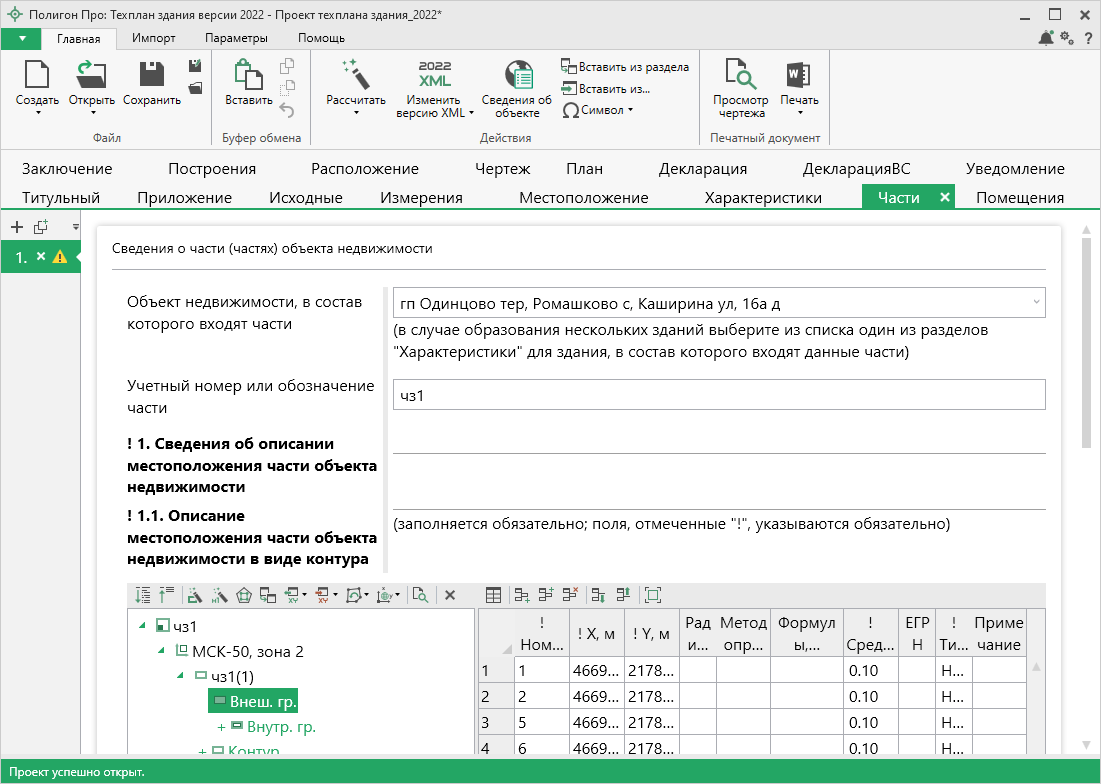Collapse the МСК-50, зона 2 node

[x=162, y=652]
